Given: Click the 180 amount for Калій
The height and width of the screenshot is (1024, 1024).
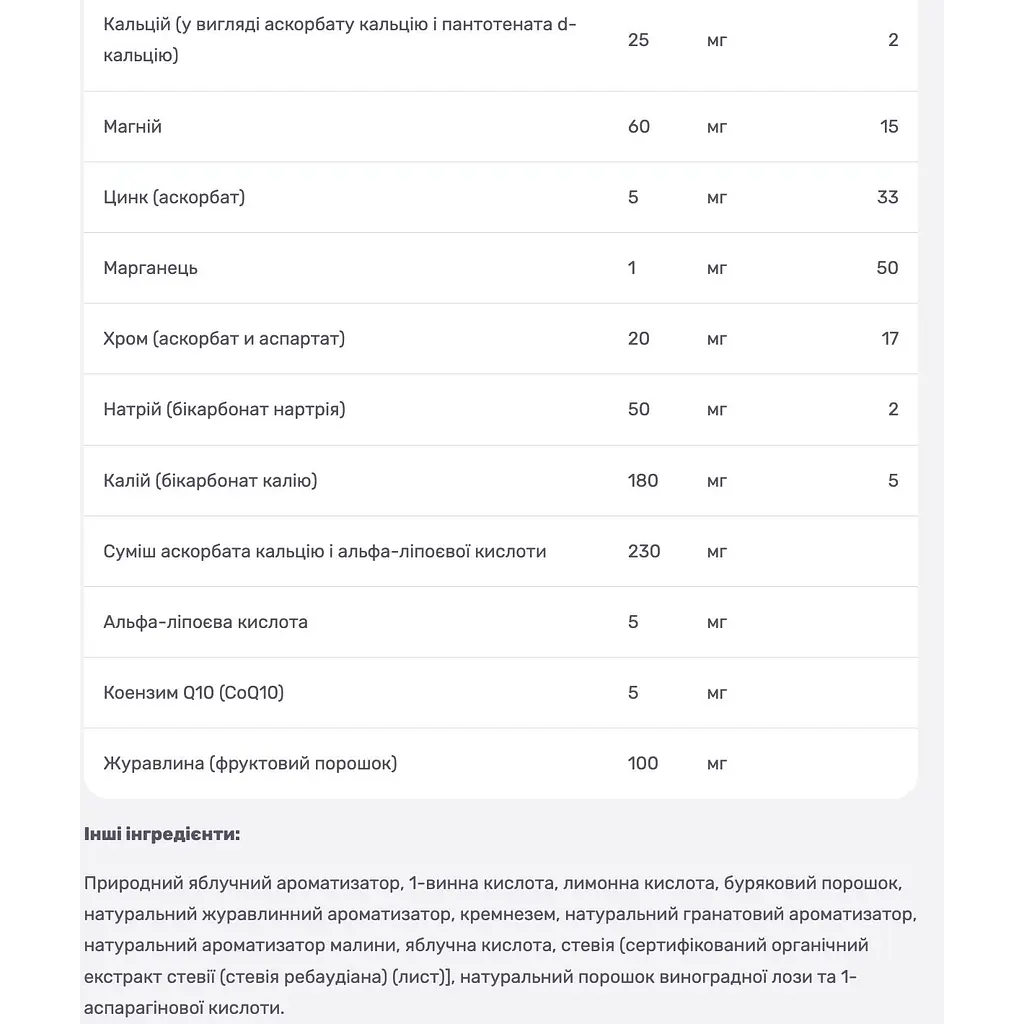Looking at the screenshot, I should [x=643, y=481].
